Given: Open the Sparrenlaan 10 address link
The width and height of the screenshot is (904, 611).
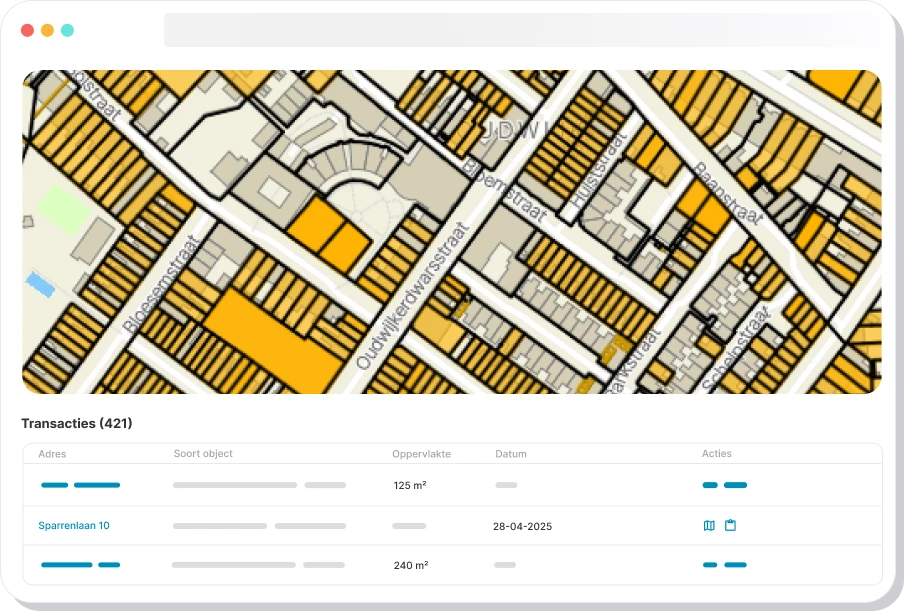Looking at the screenshot, I should 74,526.
